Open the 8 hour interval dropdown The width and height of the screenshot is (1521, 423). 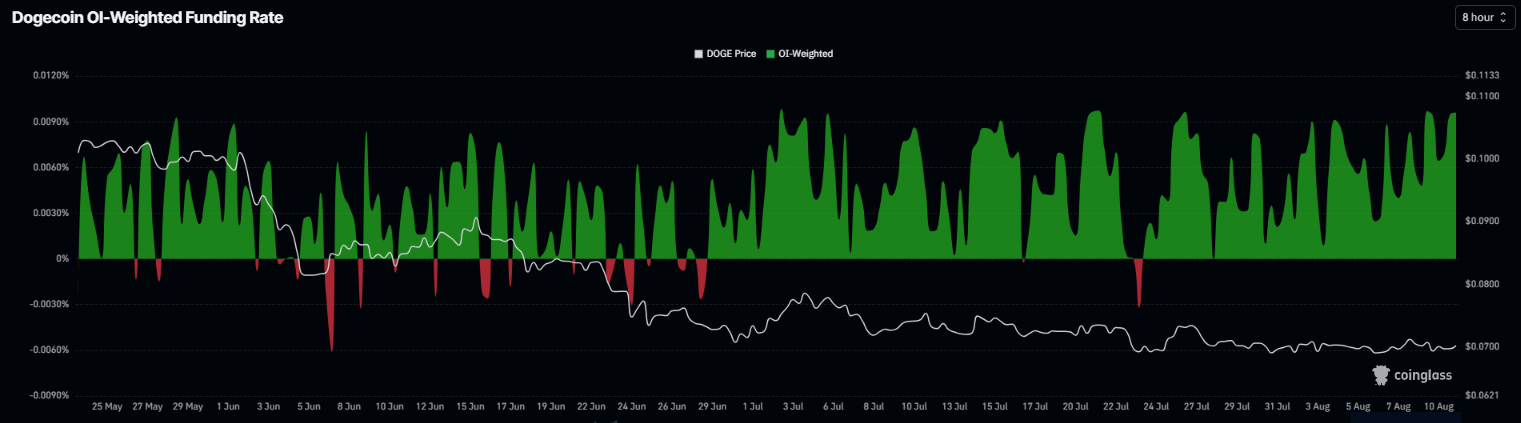1485,17
